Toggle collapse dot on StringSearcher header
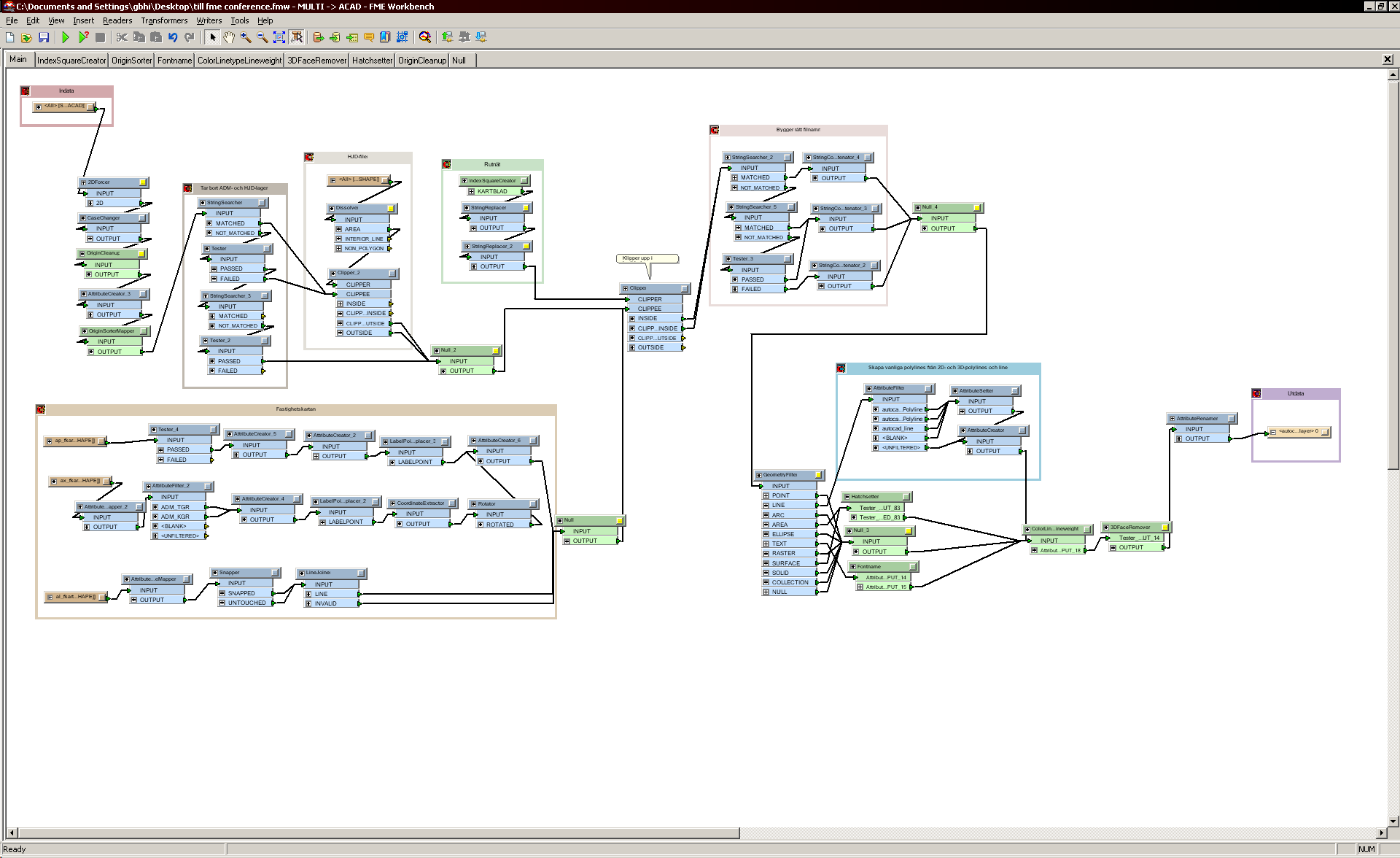 [203, 203]
